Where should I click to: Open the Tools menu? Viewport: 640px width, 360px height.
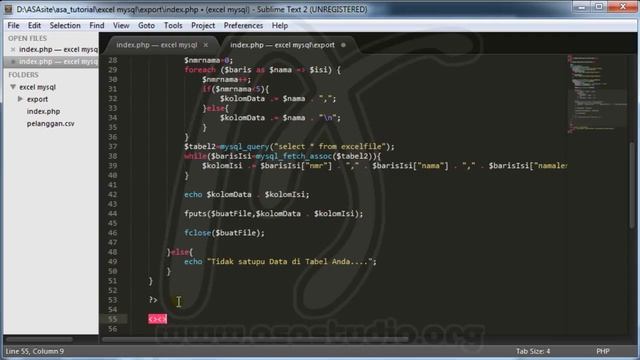point(173,25)
